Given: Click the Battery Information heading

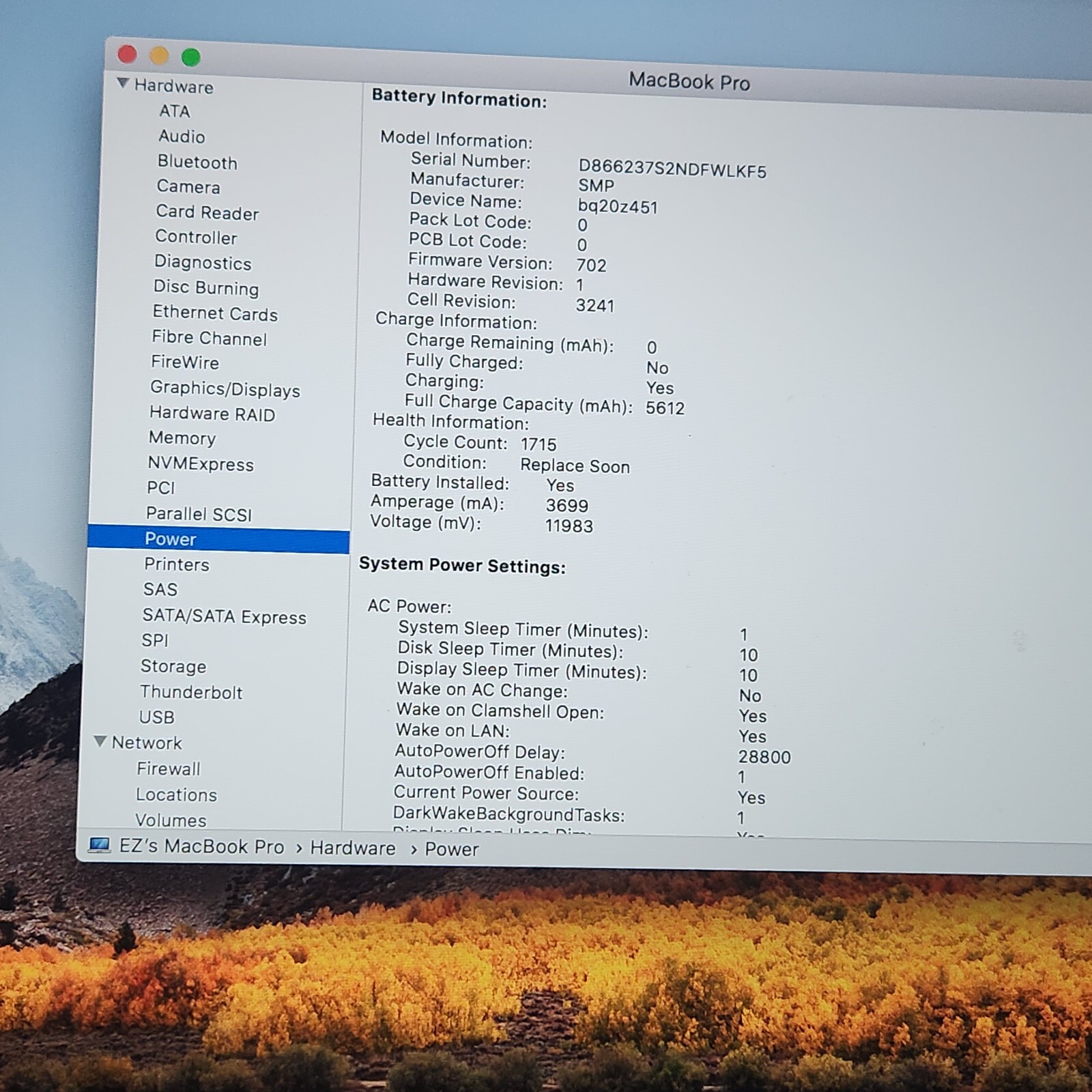Looking at the screenshot, I should pos(459,98).
